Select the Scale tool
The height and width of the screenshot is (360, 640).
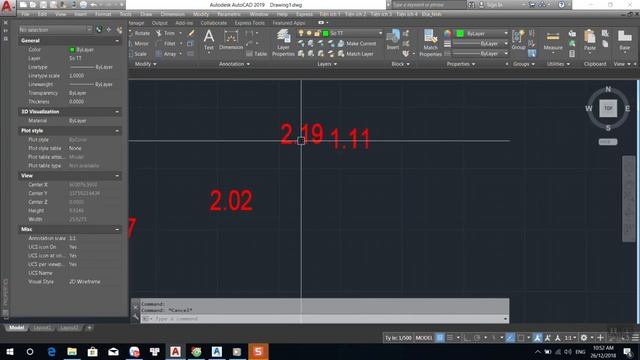(x=138, y=53)
